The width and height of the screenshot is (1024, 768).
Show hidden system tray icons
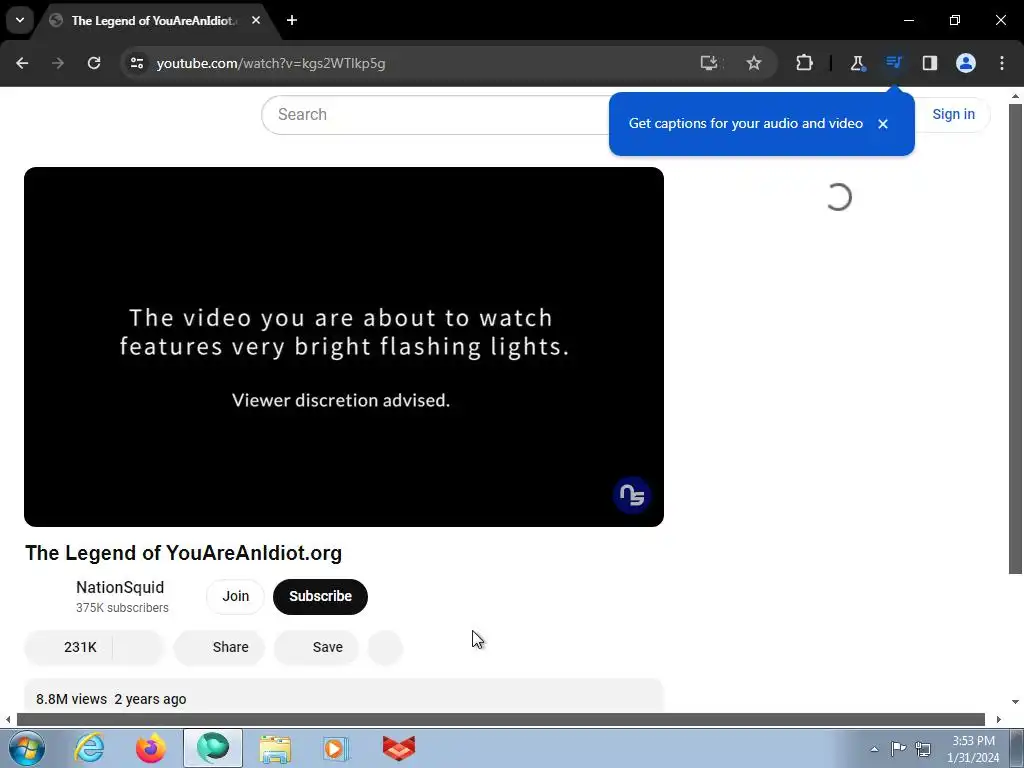(874, 749)
